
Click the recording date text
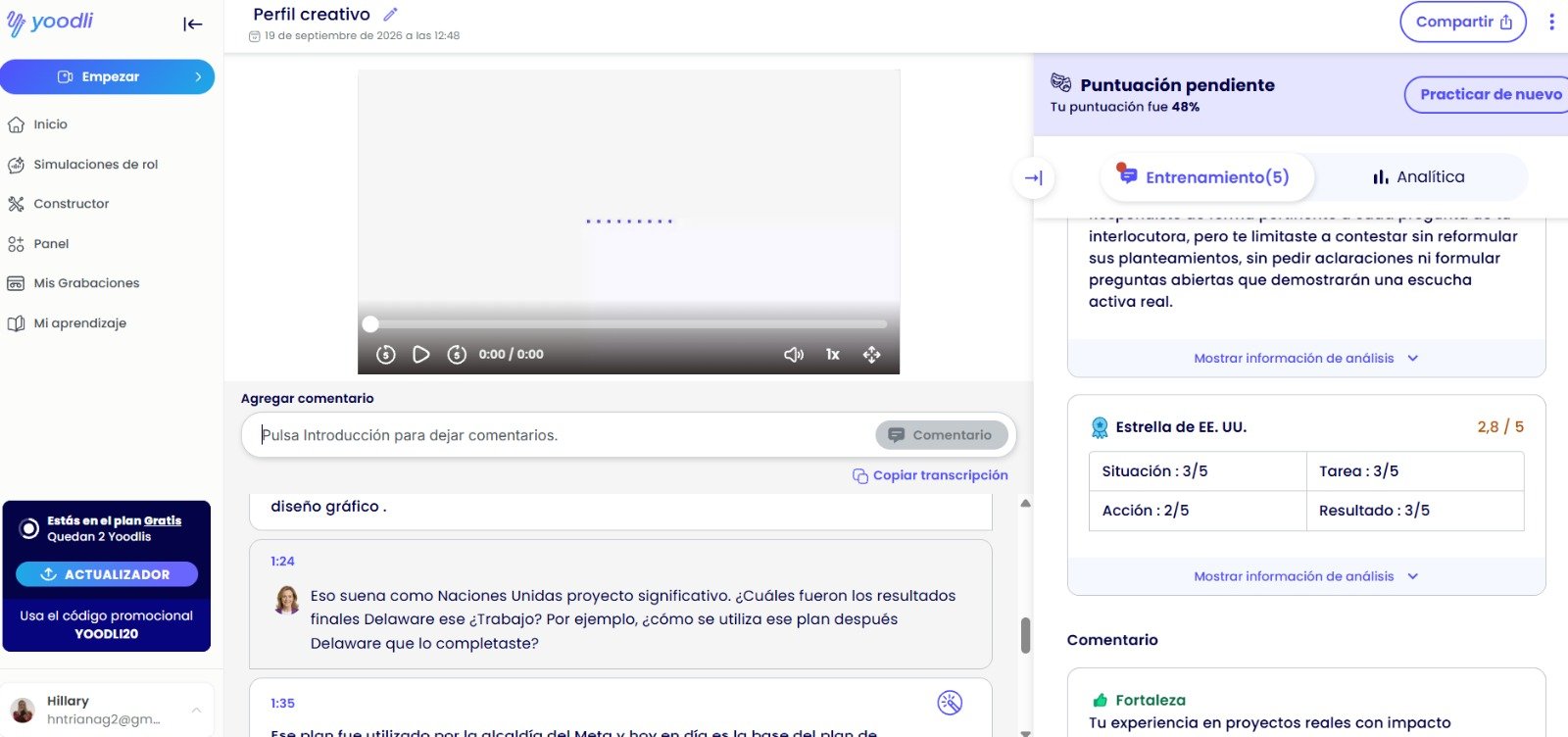[362, 36]
